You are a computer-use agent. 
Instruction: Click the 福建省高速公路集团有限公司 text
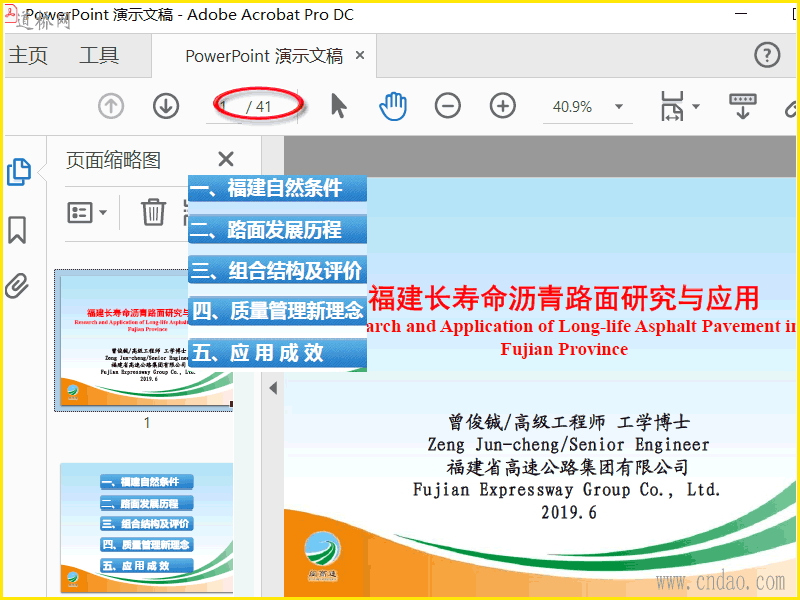pyautogui.click(x=567, y=467)
